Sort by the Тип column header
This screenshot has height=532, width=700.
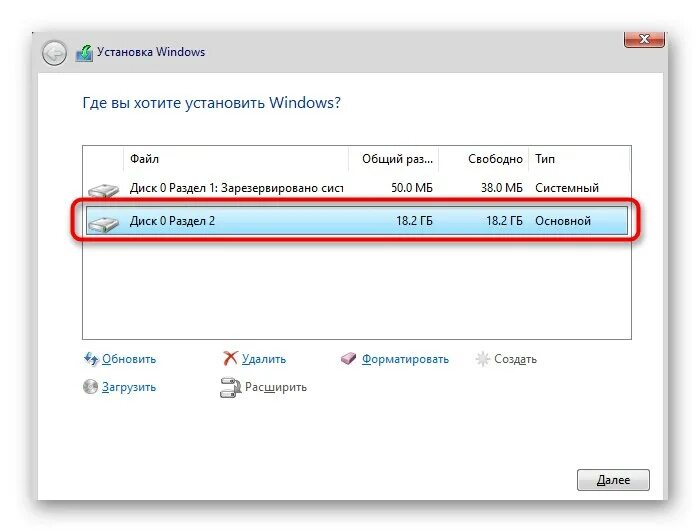[x=579, y=159]
